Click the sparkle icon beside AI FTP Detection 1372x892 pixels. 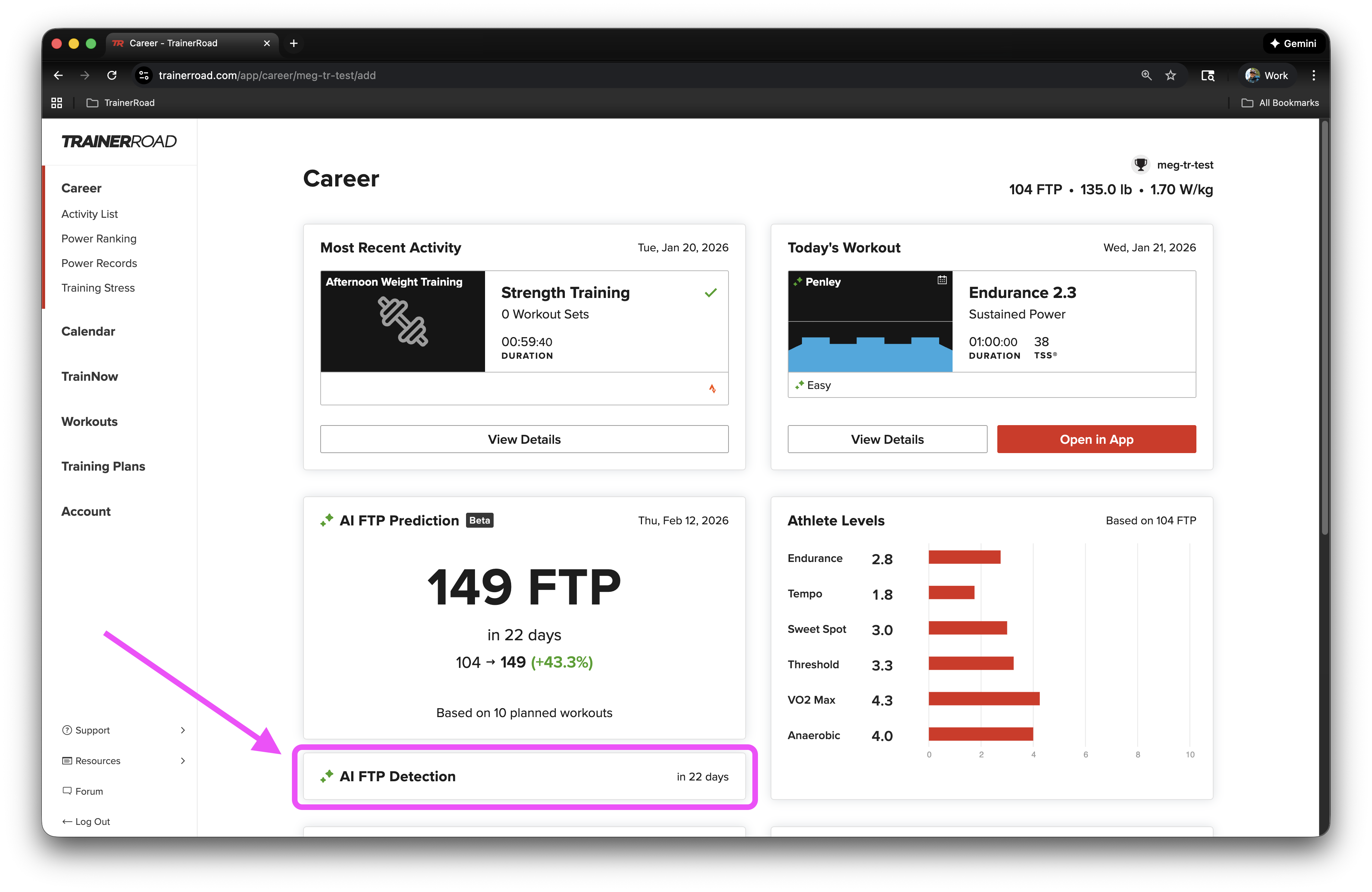(x=327, y=776)
